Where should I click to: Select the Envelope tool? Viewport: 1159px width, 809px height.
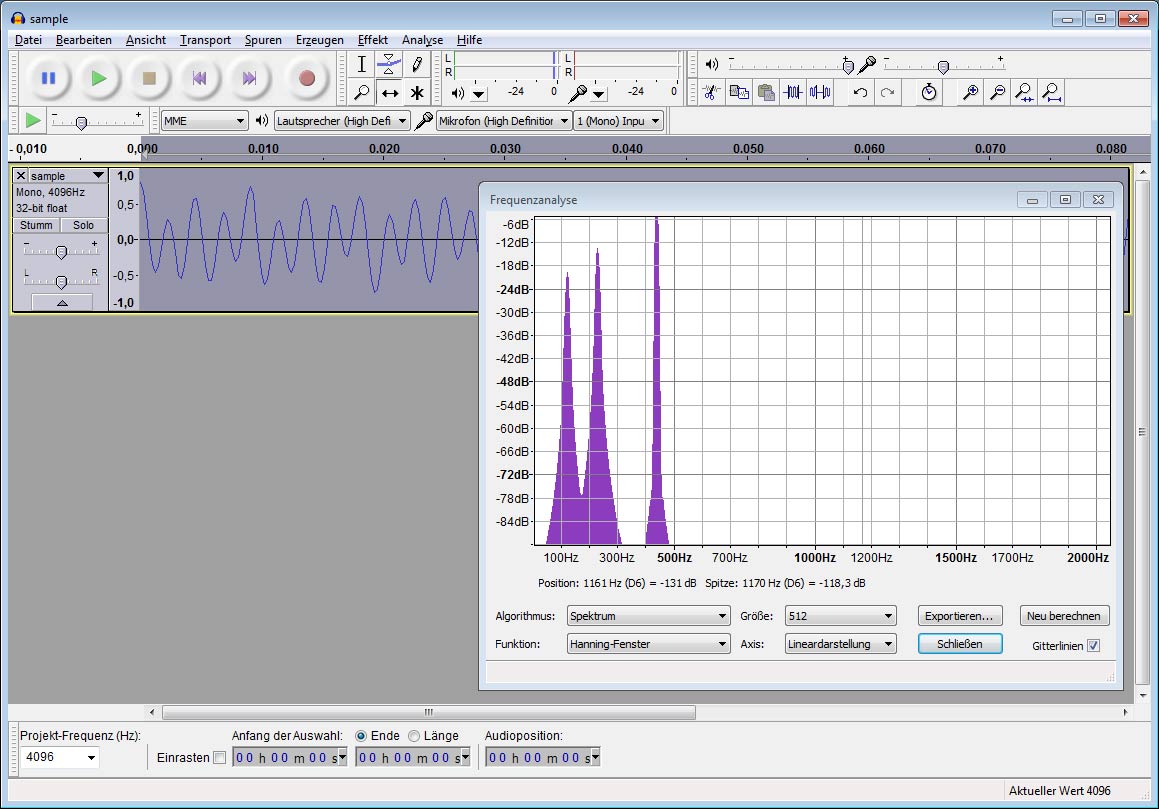[x=389, y=65]
